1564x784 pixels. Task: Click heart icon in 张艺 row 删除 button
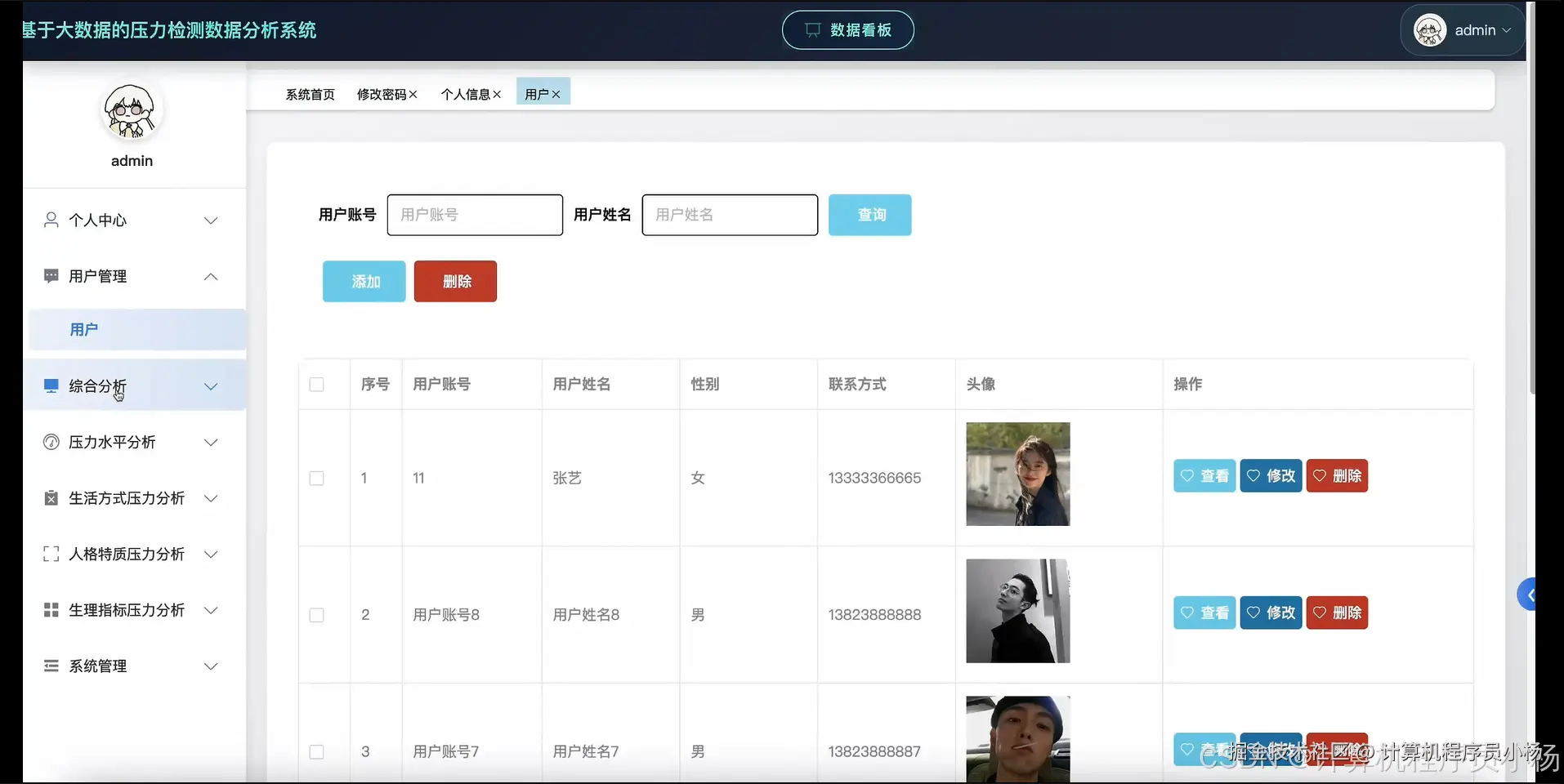coord(1320,475)
